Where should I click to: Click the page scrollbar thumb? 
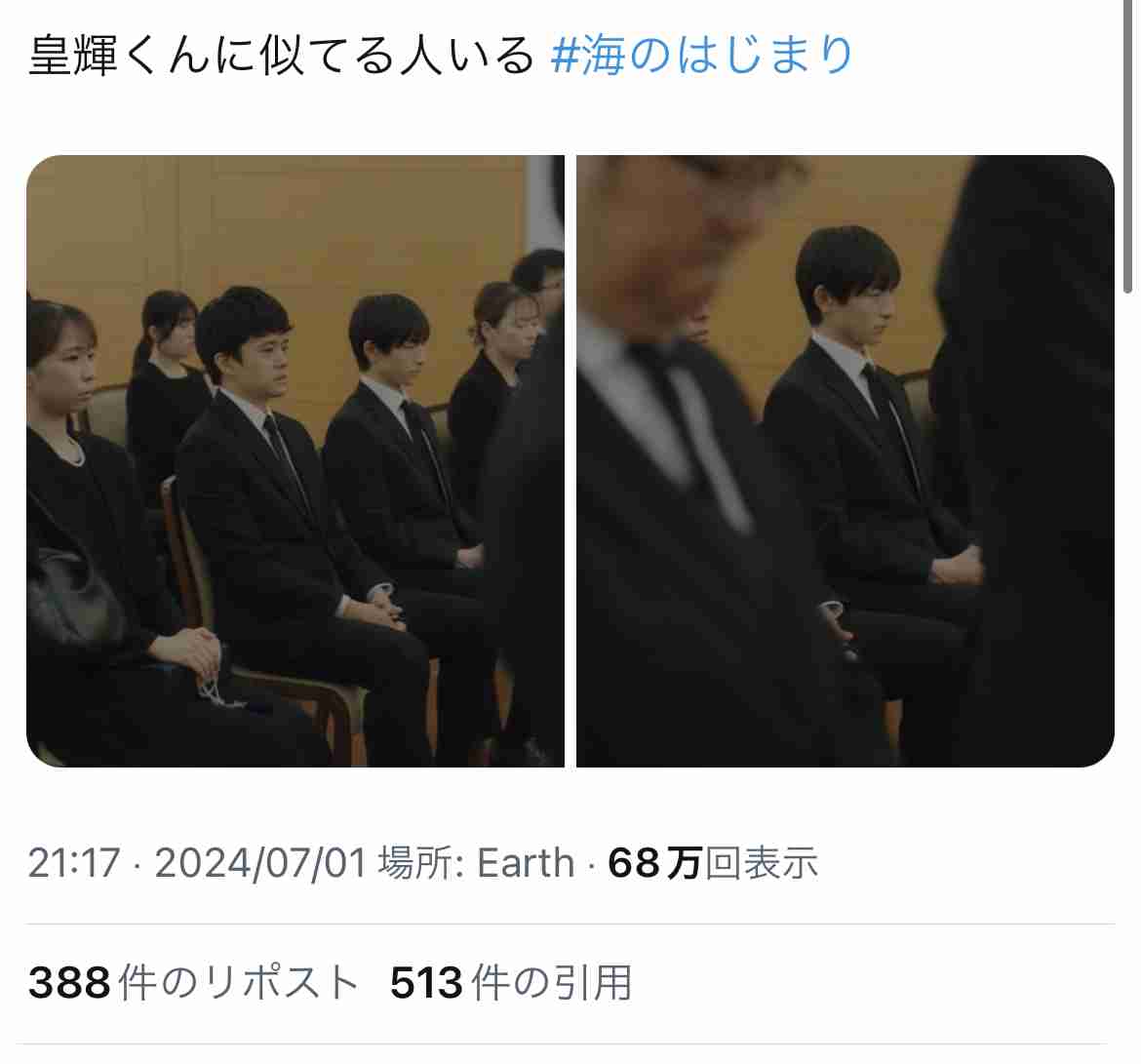(1128, 145)
